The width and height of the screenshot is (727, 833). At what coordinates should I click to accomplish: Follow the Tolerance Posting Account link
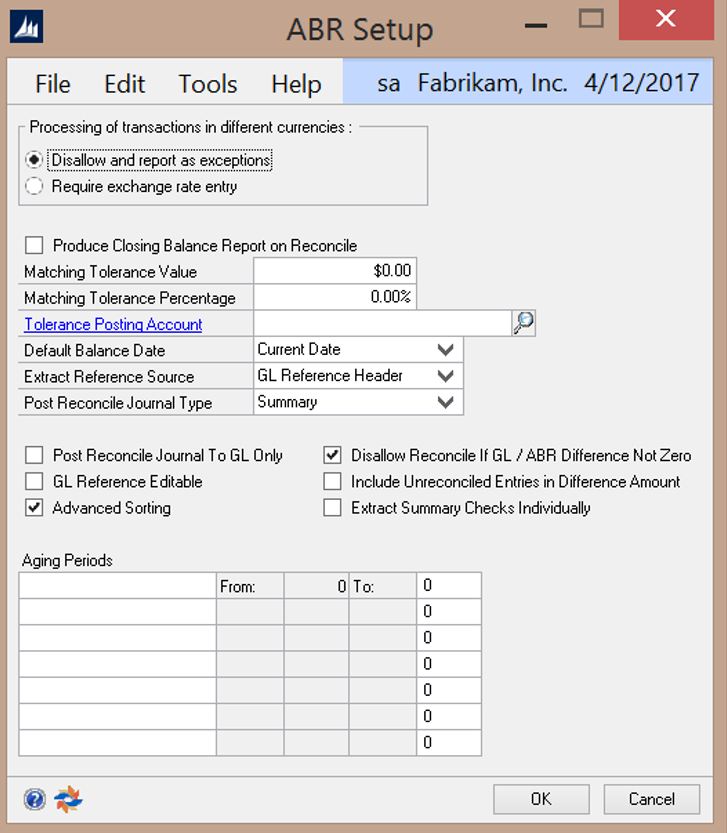113,324
